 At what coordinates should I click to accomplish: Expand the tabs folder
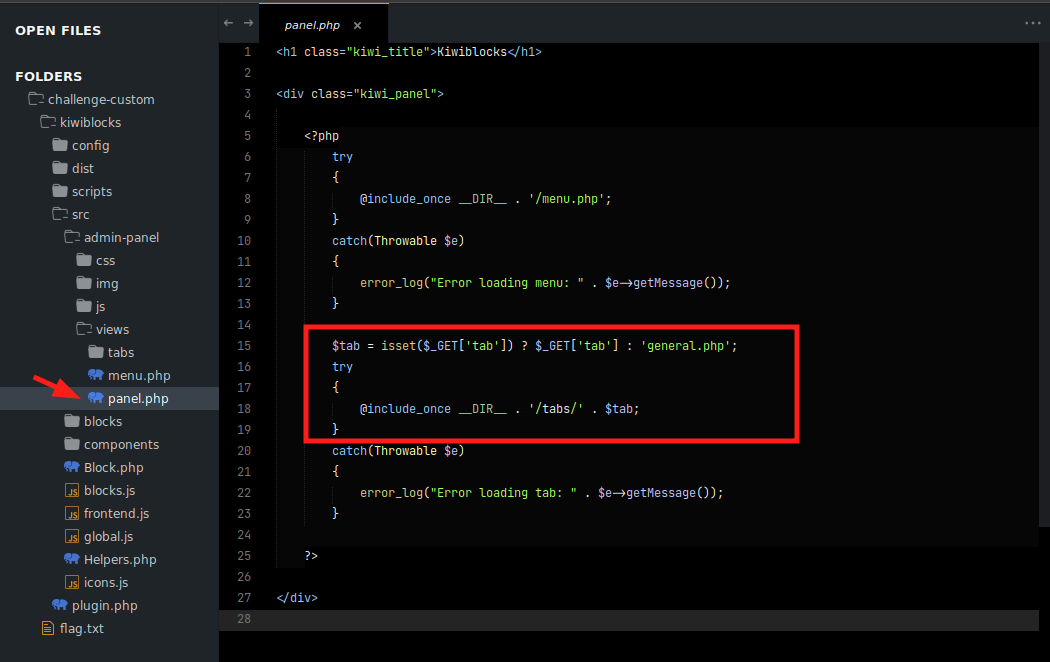(111, 352)
